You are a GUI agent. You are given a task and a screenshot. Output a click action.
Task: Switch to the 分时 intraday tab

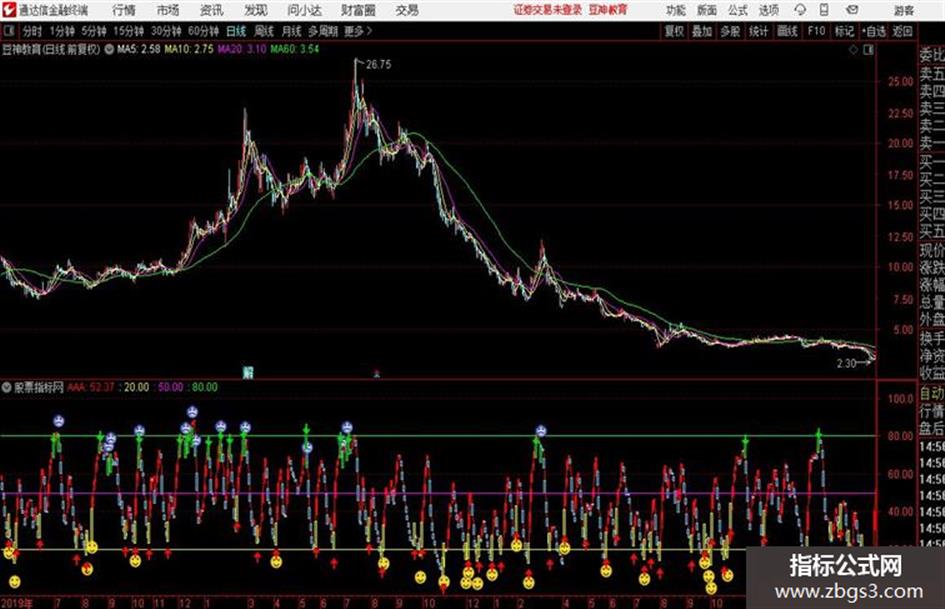pos(32,31)
